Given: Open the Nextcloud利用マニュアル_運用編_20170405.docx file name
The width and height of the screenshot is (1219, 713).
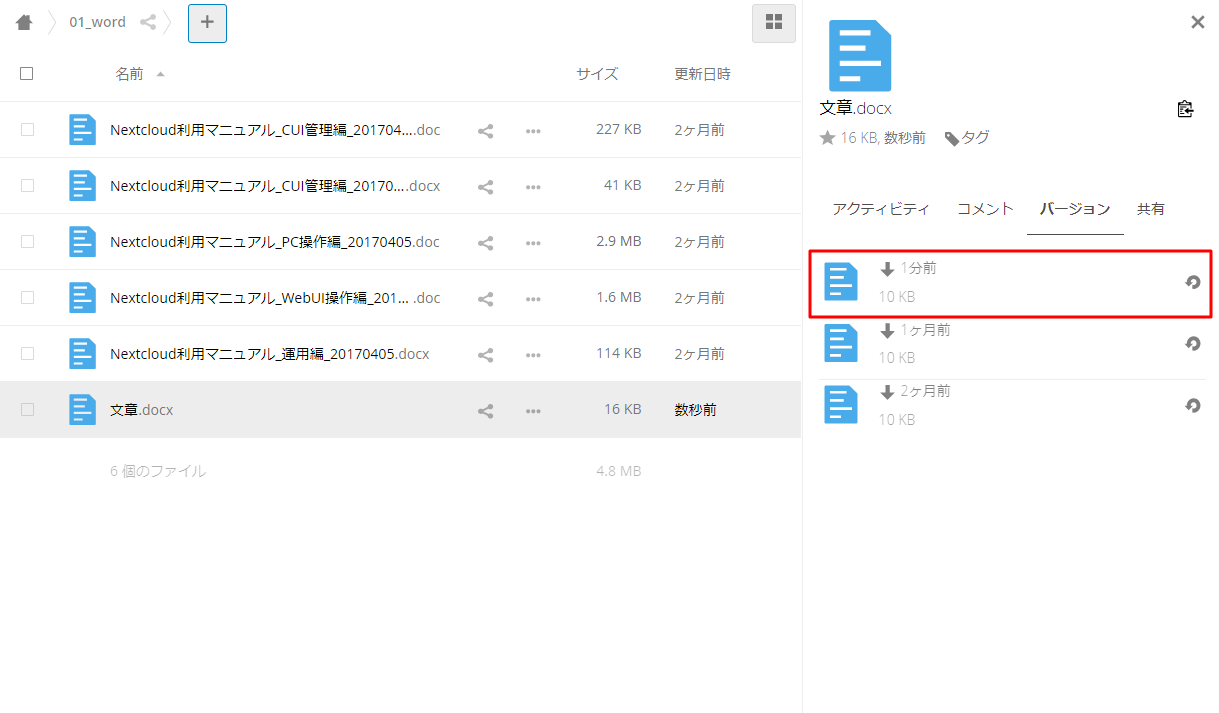Looking at the screenshot, I should pyautogui.click(x=270, y=354).
